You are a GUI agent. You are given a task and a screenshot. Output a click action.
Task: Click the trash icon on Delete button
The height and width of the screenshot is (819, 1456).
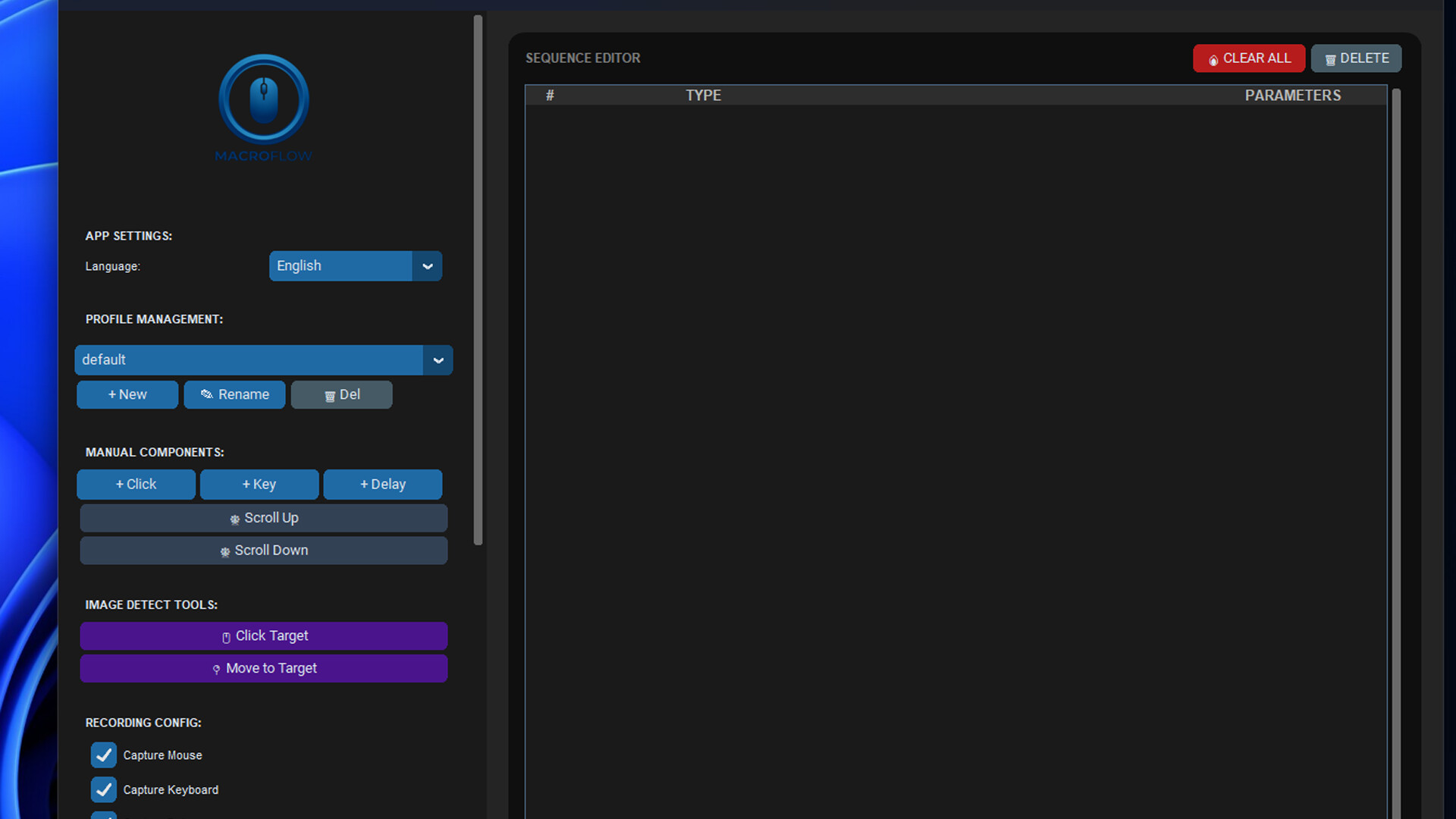click(x=1329, y=58)
